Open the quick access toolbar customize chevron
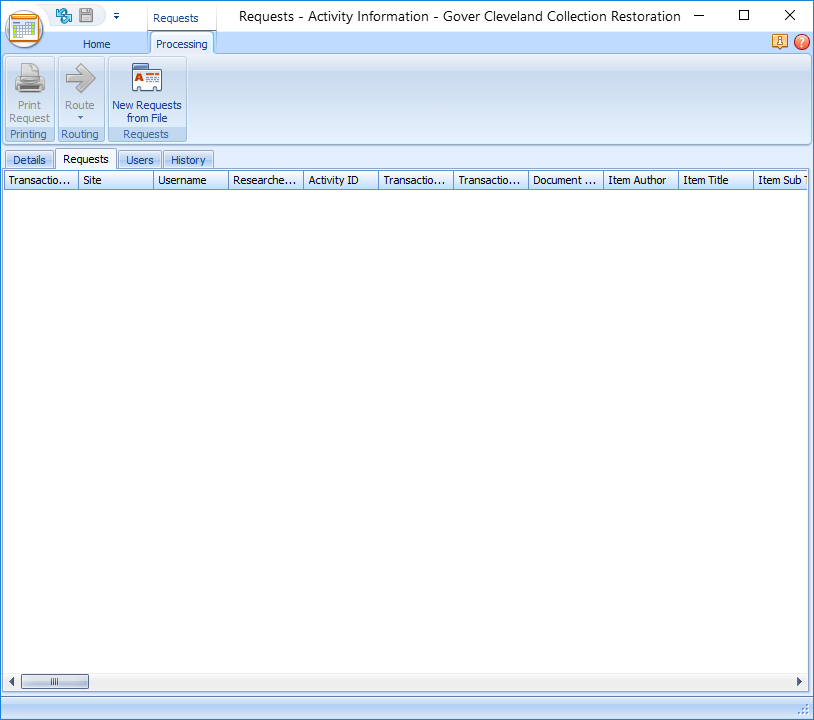The height and width of the screenshot is (720, 814). coord(115,16)
